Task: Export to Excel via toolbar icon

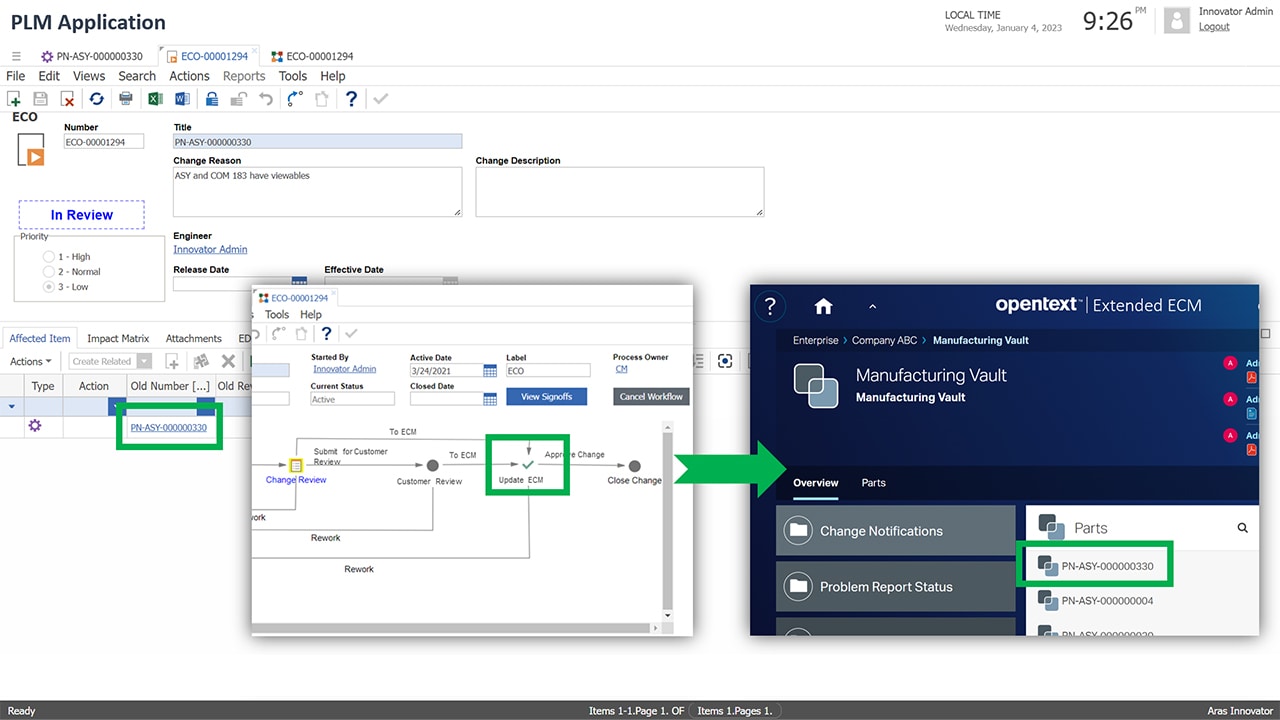Action: click(155, 99)
